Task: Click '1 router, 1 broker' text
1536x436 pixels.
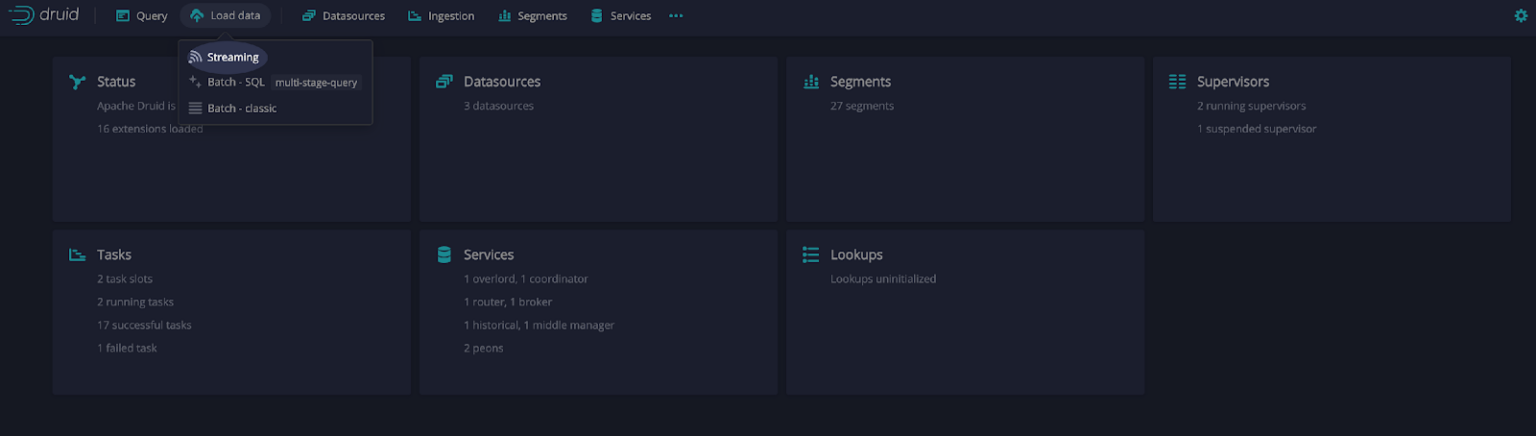Action: 508,302
